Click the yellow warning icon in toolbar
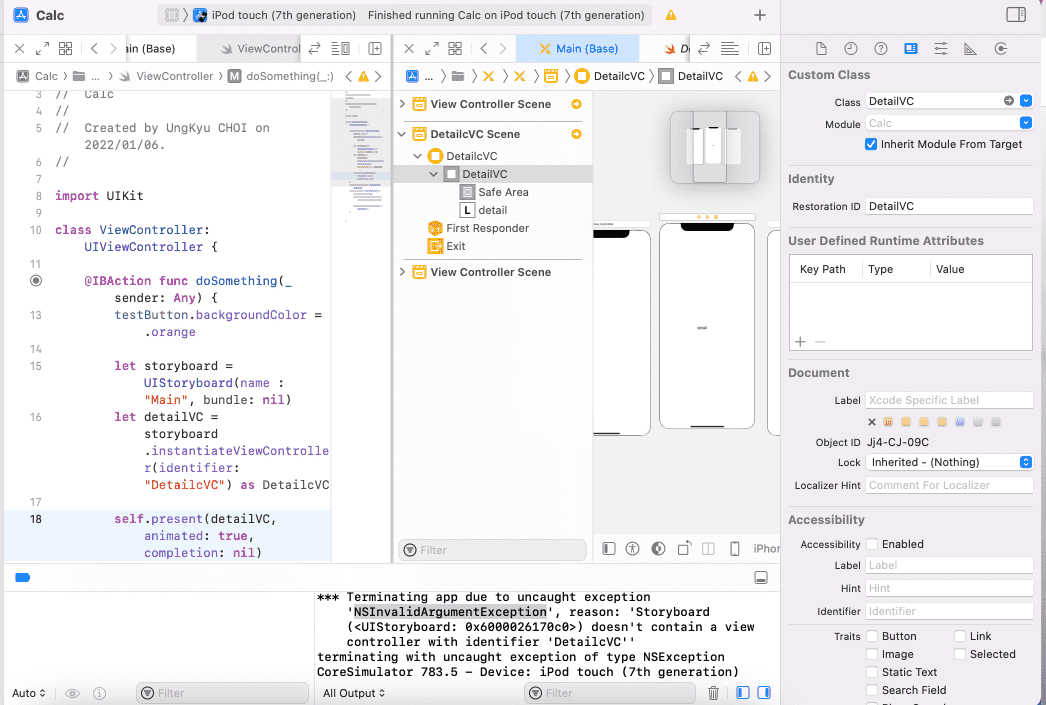Viewport: 1046px width, 705px height. pyautogui.click(x=670, y=16)
